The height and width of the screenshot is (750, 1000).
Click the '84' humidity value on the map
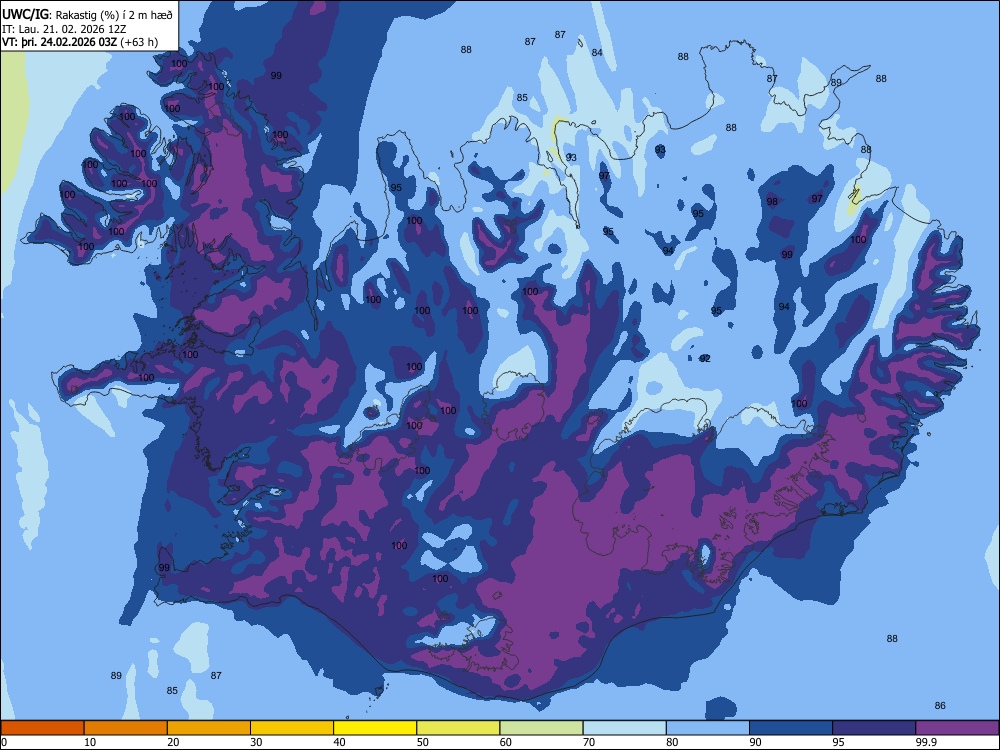tap(597, 53)
